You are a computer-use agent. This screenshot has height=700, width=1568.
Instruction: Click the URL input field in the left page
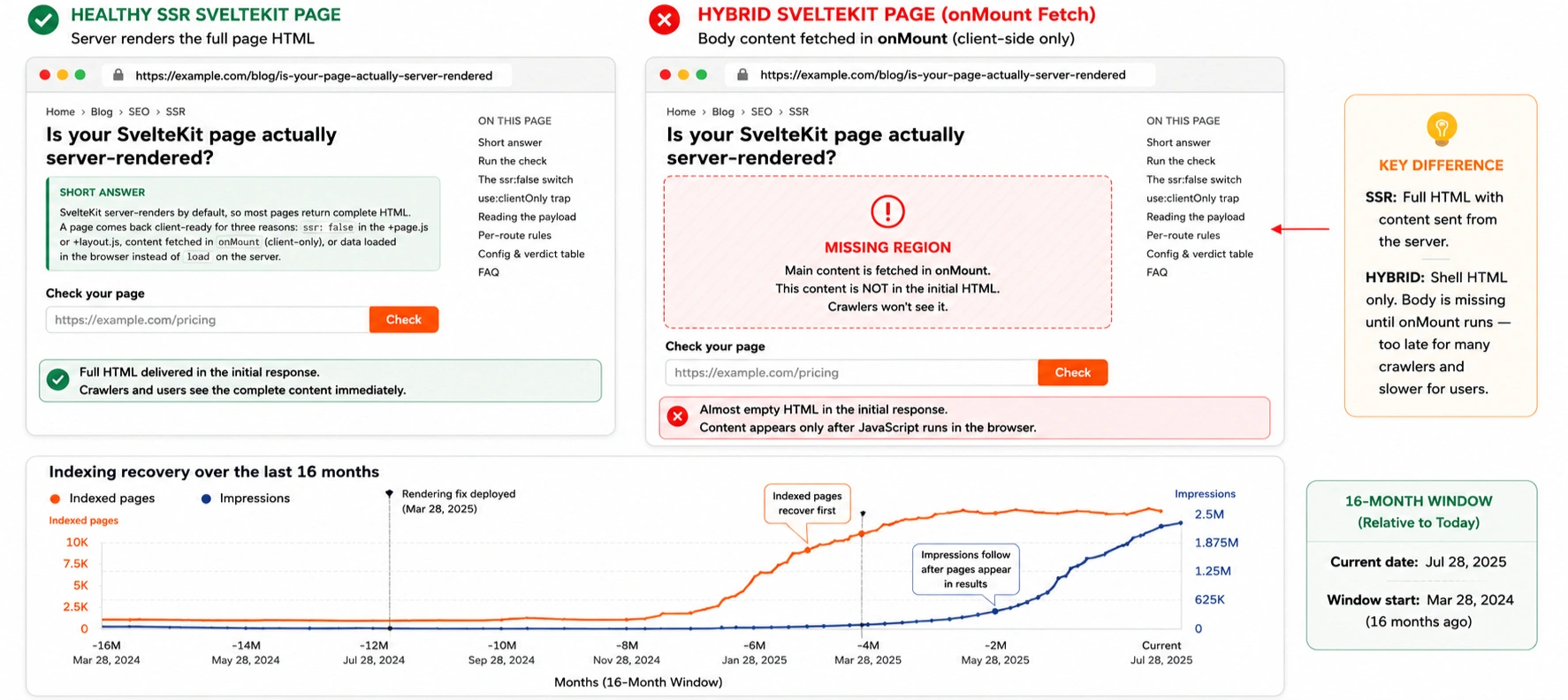click(208, 320)
